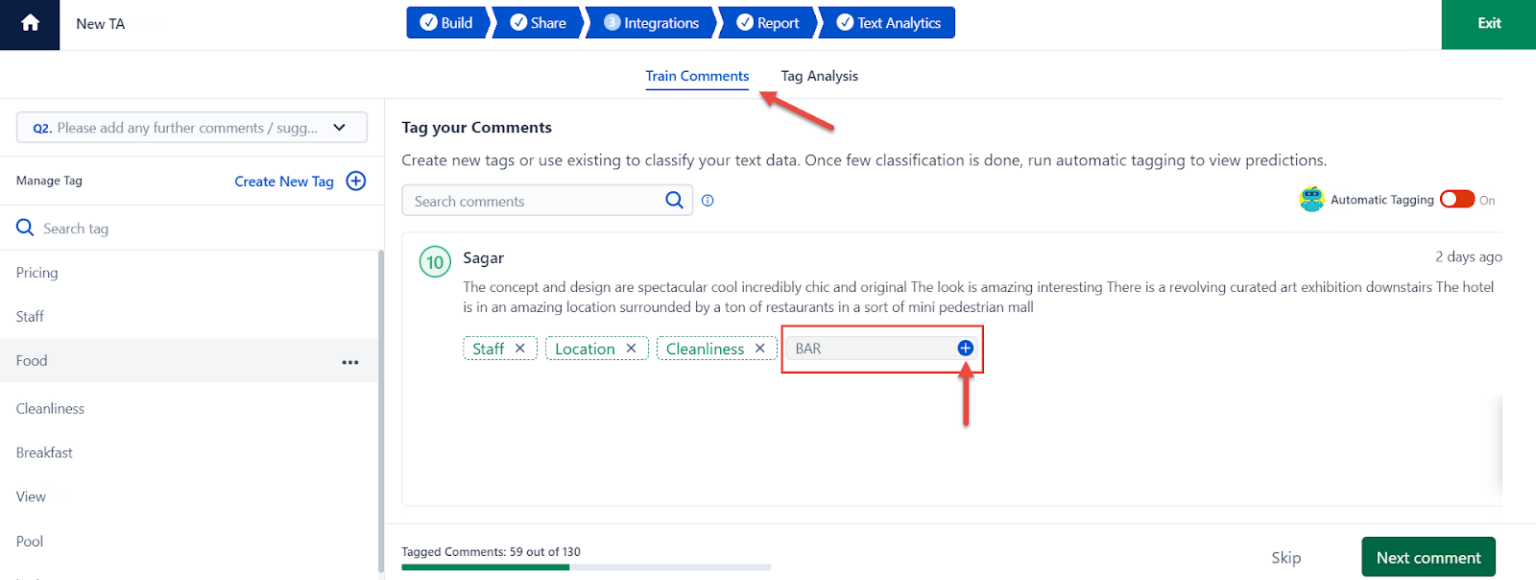Open the Integrations step
The height and width of the screenshot is (580, 1536).
[x=650, y=23]
